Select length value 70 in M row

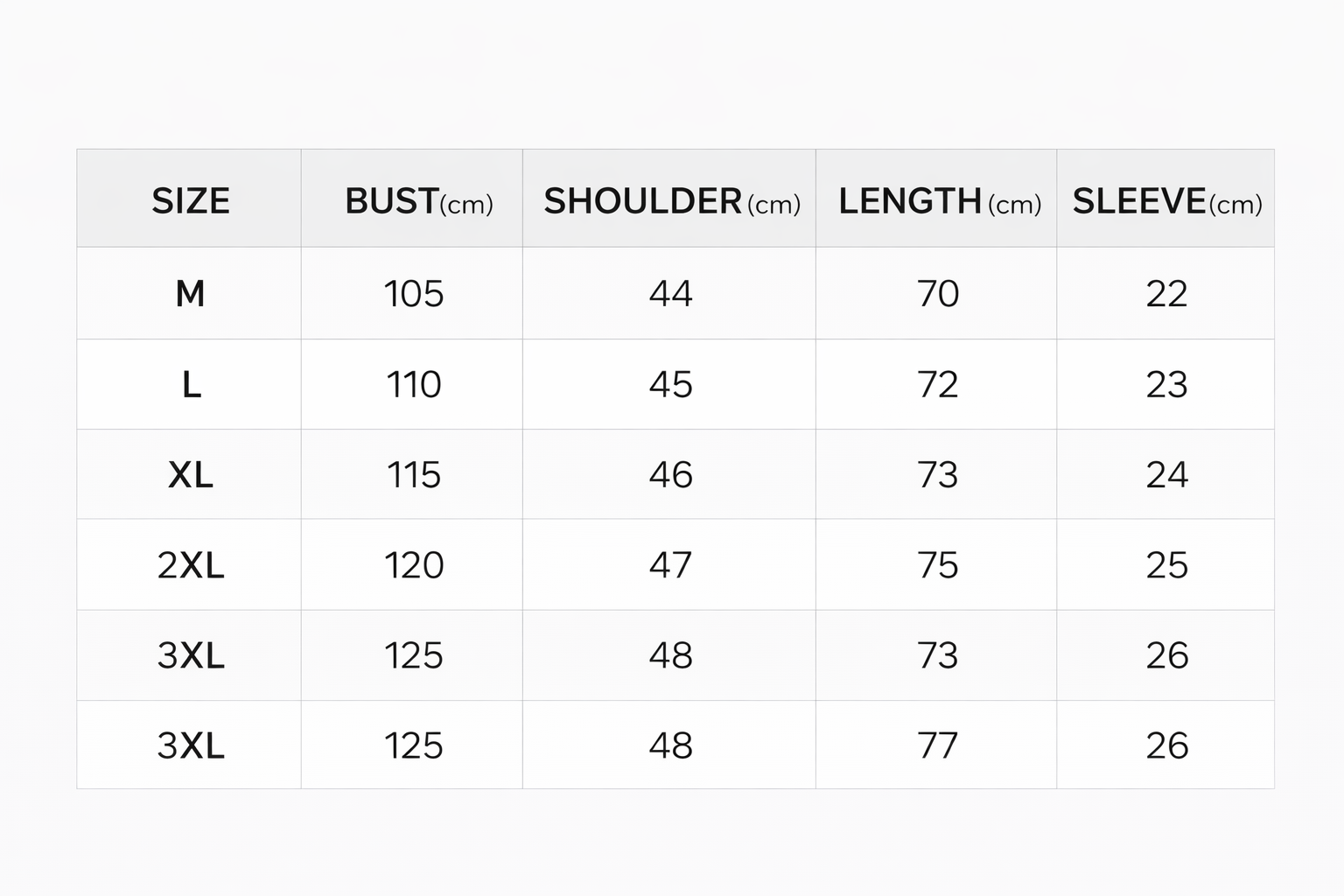coord(938,294)
